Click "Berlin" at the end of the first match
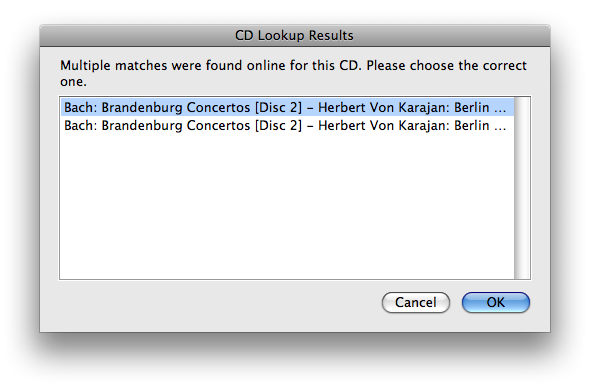 pyautogui.click(x=471, y=108)
